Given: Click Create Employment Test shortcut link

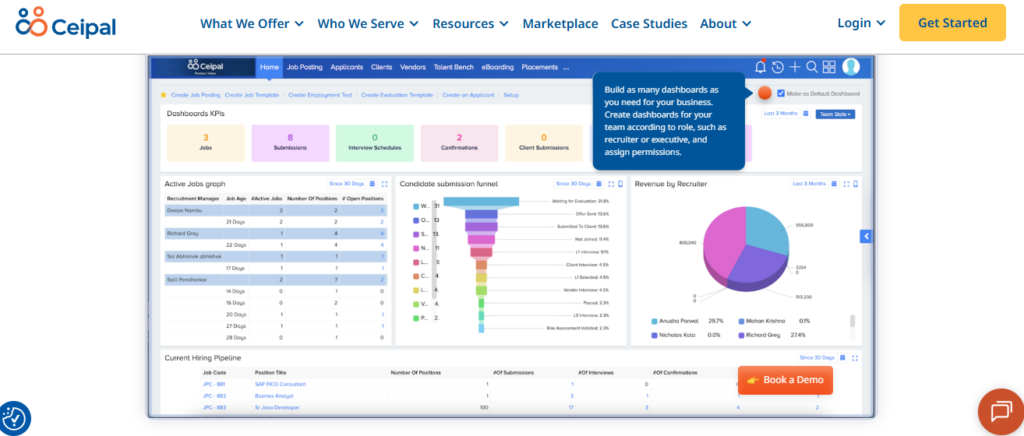Looking at the screenshot, I should (320, 95).
